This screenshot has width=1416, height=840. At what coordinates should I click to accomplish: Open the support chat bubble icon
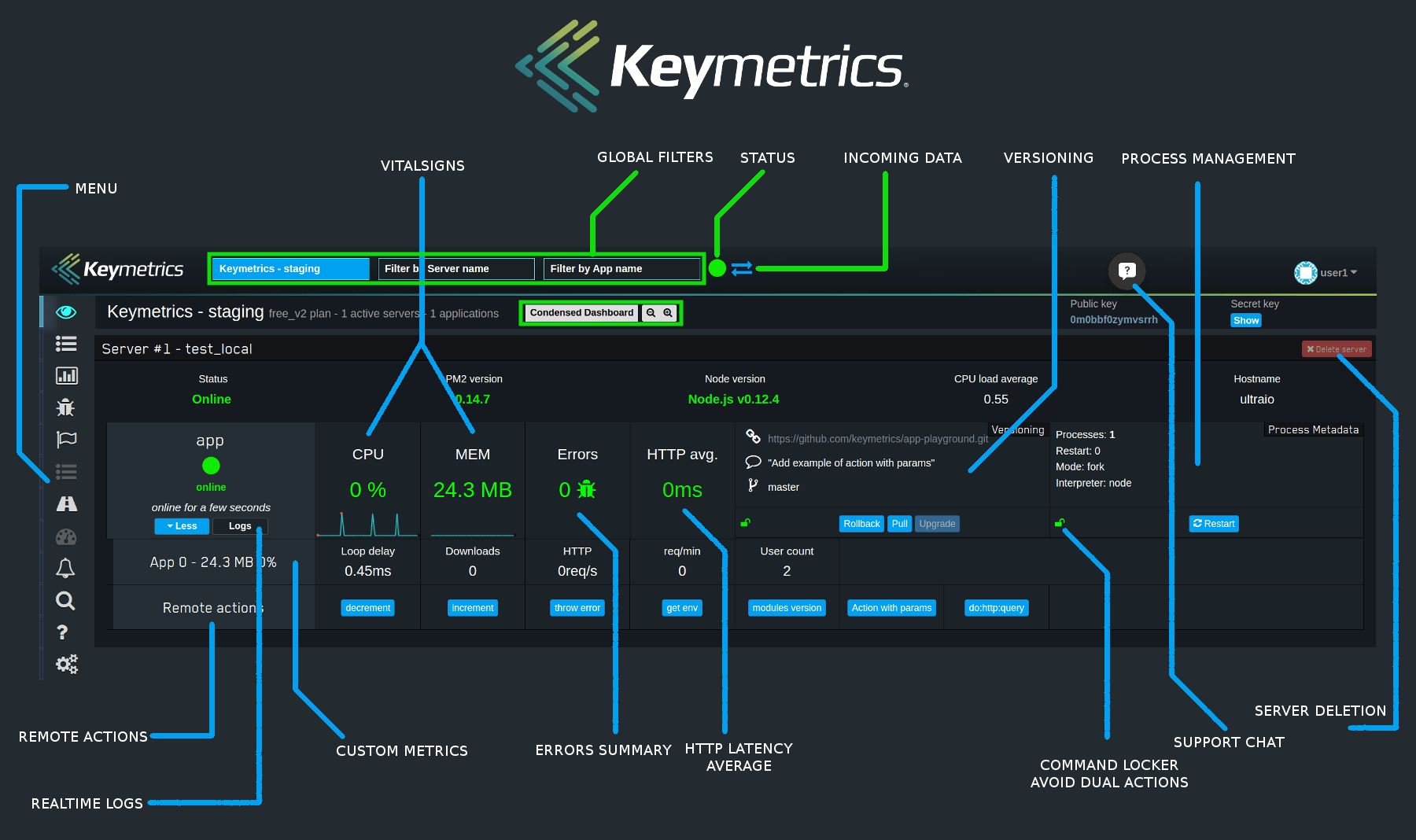(x=1127, y=271)
